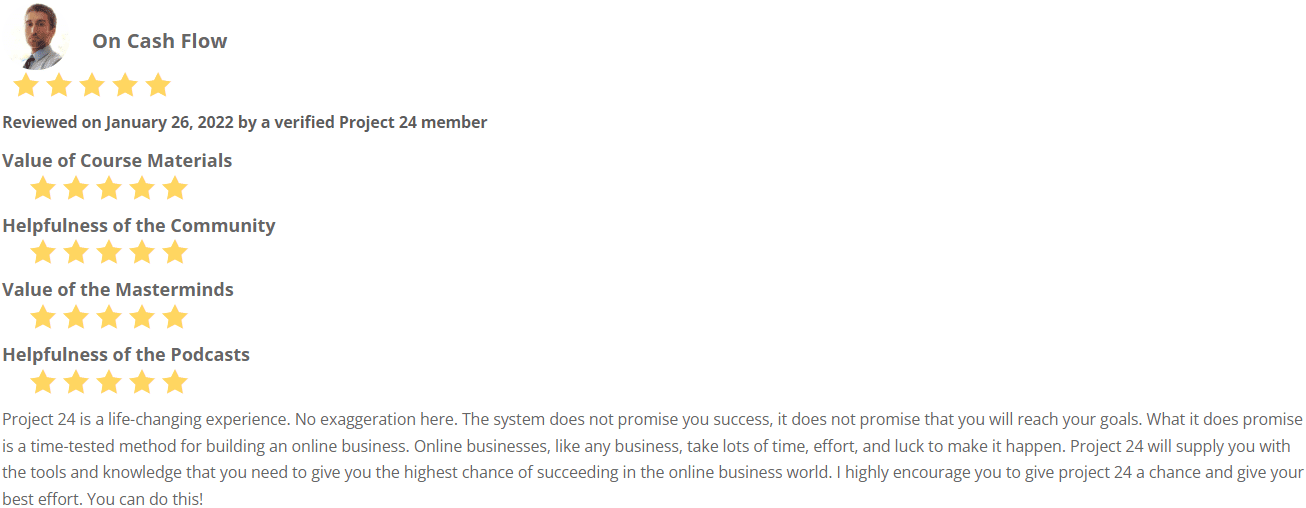Click the "Value of the Masterminds" heading

pos(118,290)
